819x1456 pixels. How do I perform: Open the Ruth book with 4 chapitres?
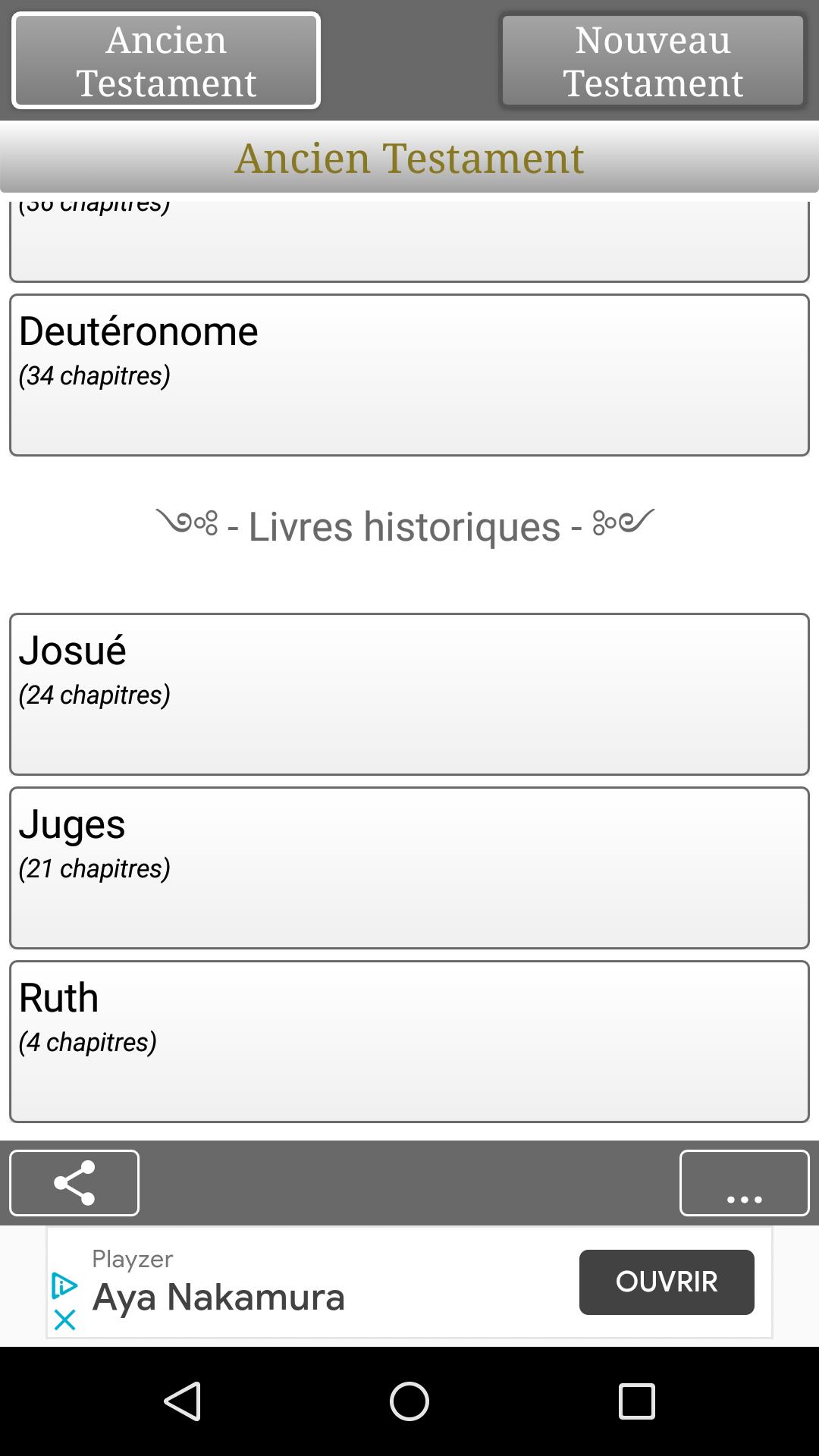(x=409, y=1042)
